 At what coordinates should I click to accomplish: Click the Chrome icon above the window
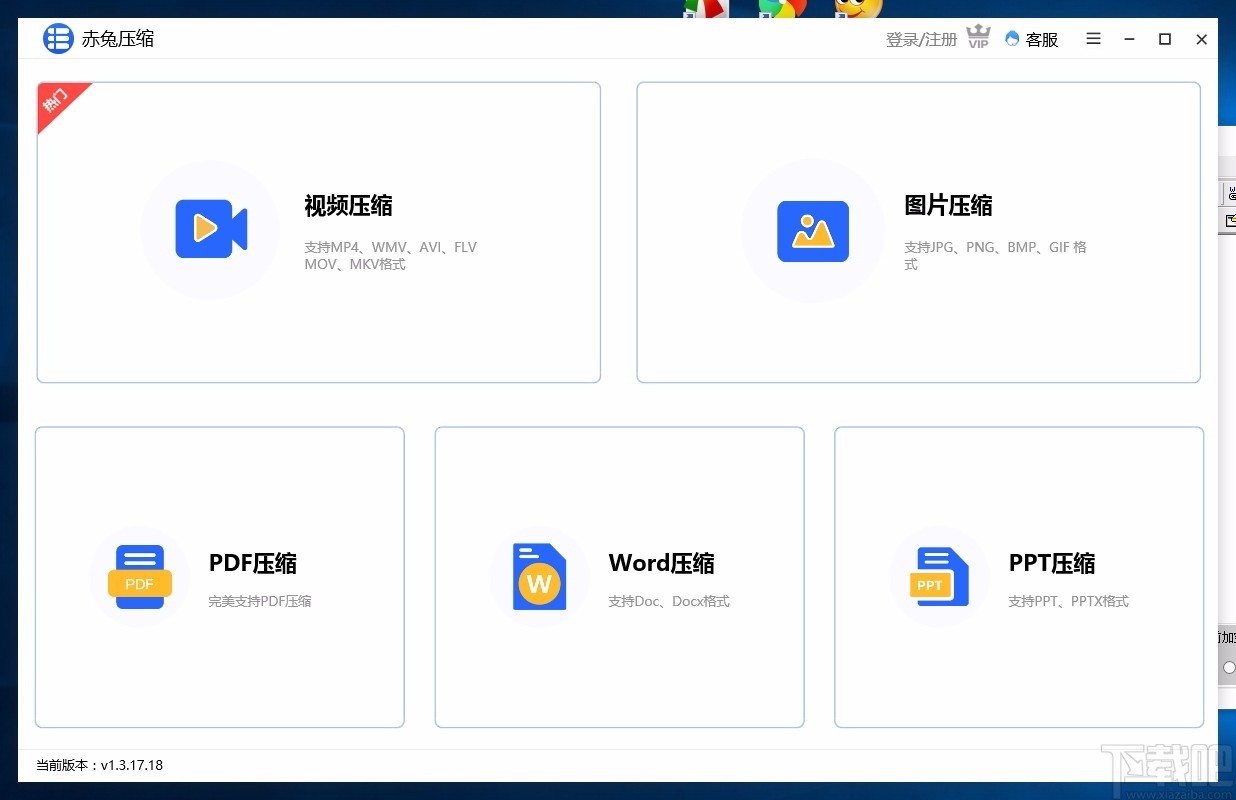[785, 8]
